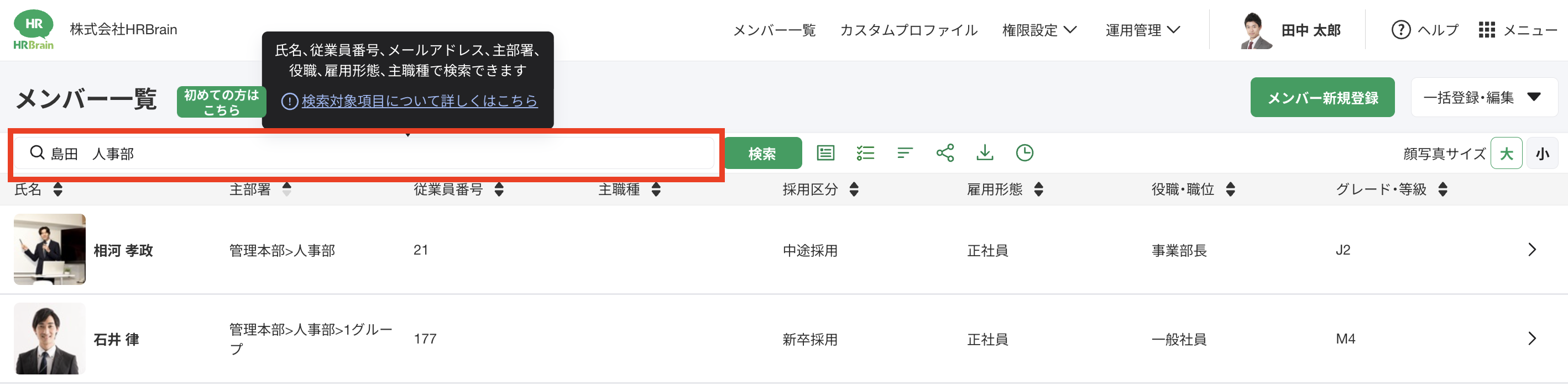
Task: Open the history clock icon
Action: click(x=1025, y=152)
